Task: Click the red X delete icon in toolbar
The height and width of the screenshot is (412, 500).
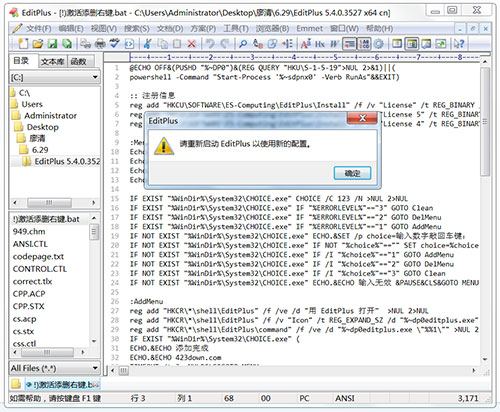Action: [x=192, y=44]
